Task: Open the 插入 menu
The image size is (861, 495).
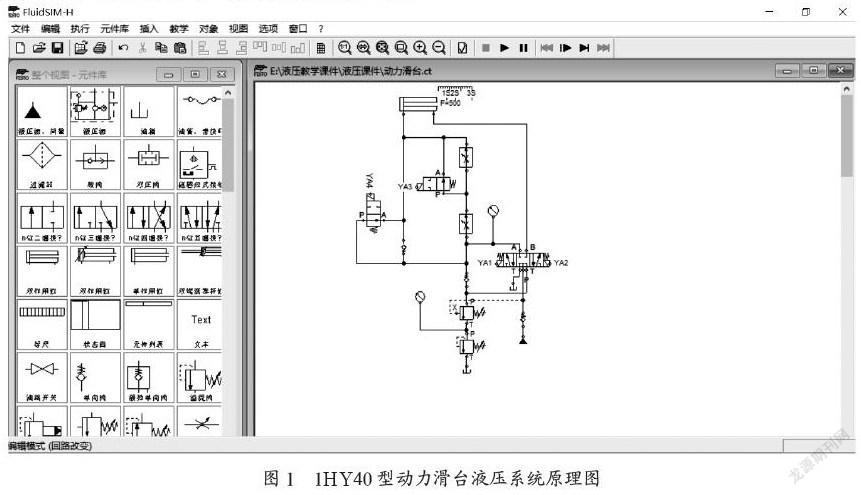Action: tap(149, 29)
